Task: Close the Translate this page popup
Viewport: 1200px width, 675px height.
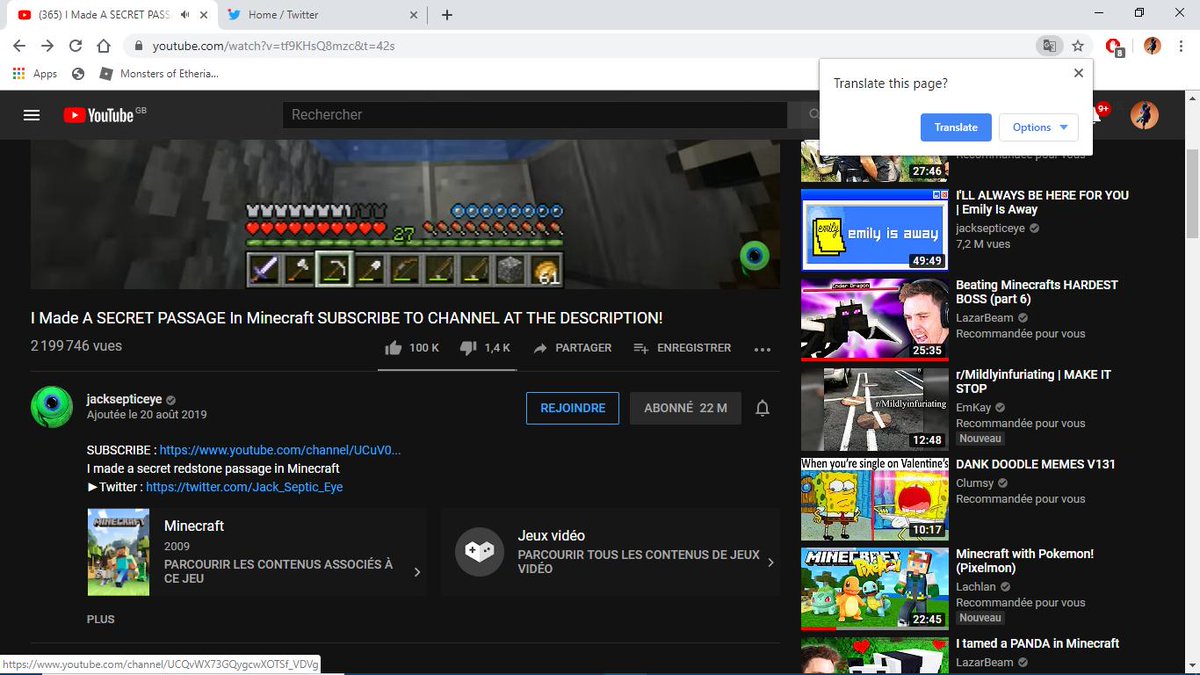Action: point(1078,73)
